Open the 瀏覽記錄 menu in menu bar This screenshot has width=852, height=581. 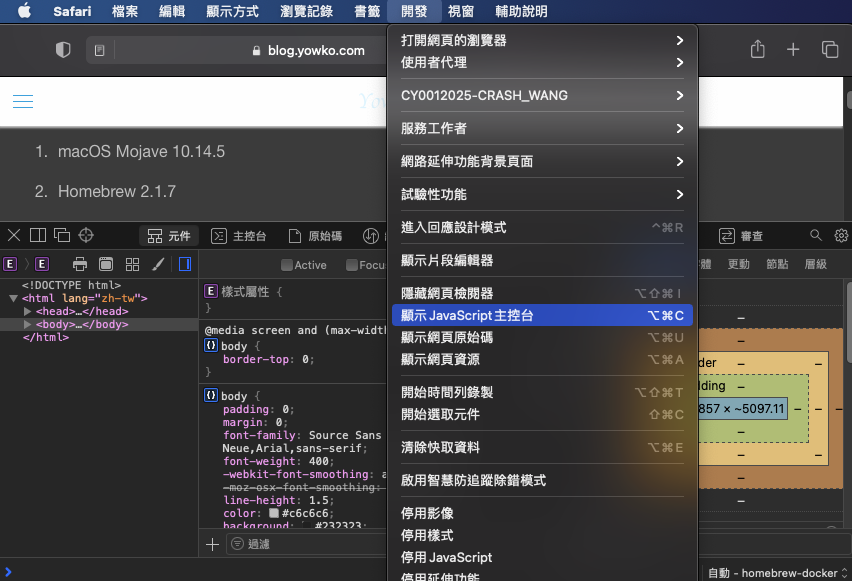[x=306, y=11]
